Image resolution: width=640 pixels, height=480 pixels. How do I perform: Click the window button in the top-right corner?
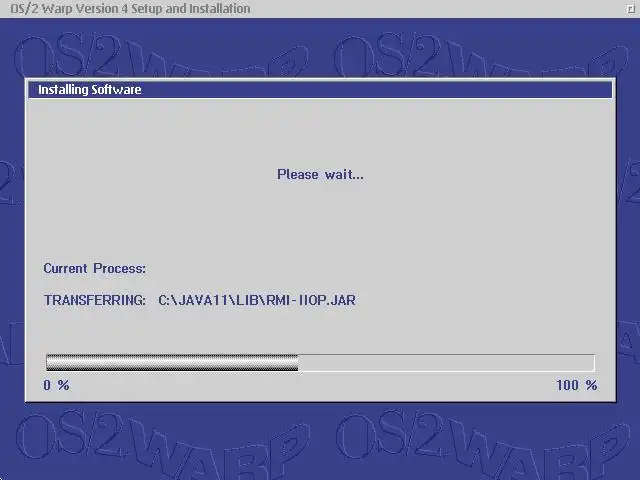631,9
